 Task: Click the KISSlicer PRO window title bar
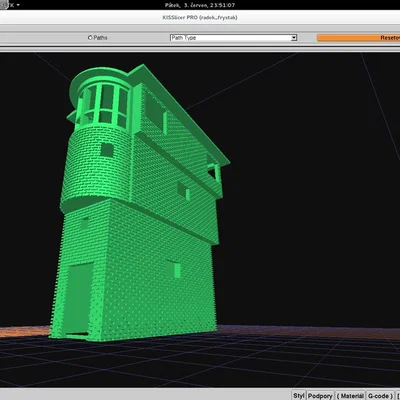point(200,17)
